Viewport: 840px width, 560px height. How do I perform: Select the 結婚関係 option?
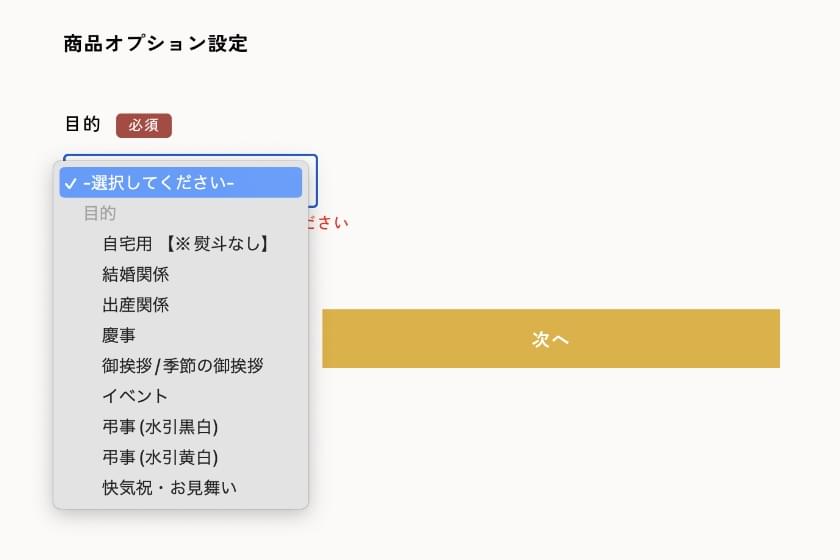pyautogui.click(x=135, y=274)
